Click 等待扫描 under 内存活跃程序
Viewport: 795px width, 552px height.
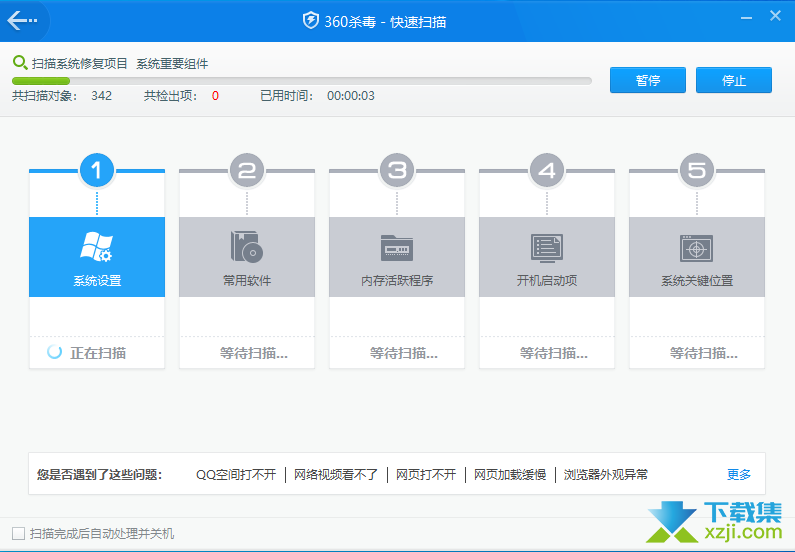tap(404, 353)
